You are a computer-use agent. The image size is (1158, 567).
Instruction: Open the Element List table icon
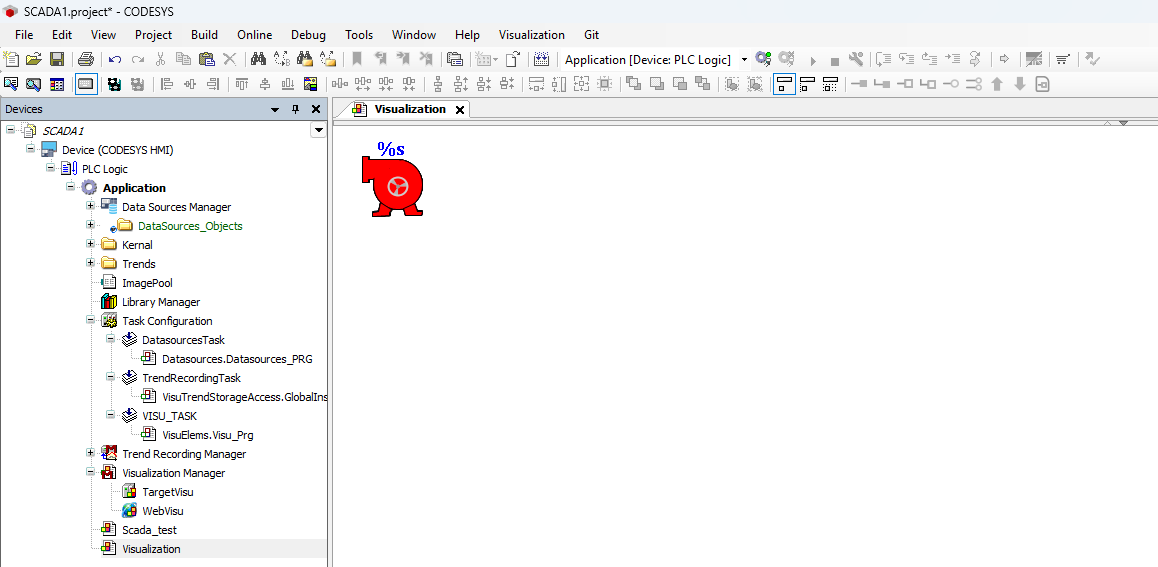coord(57,84)
